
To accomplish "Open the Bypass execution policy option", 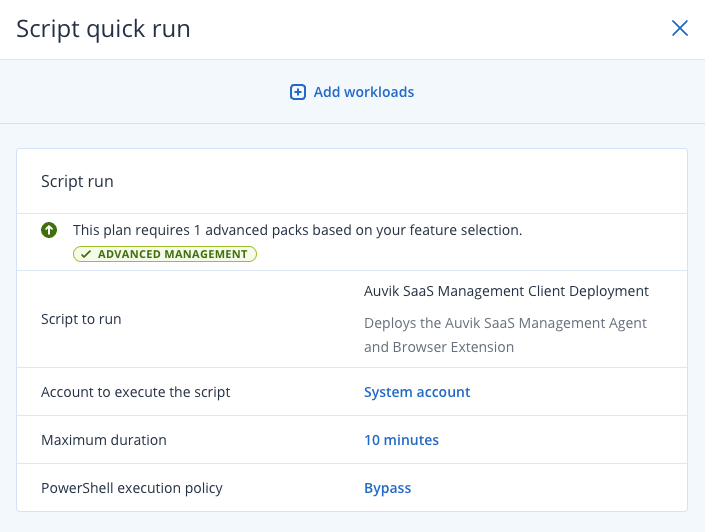I will [387, 488].
